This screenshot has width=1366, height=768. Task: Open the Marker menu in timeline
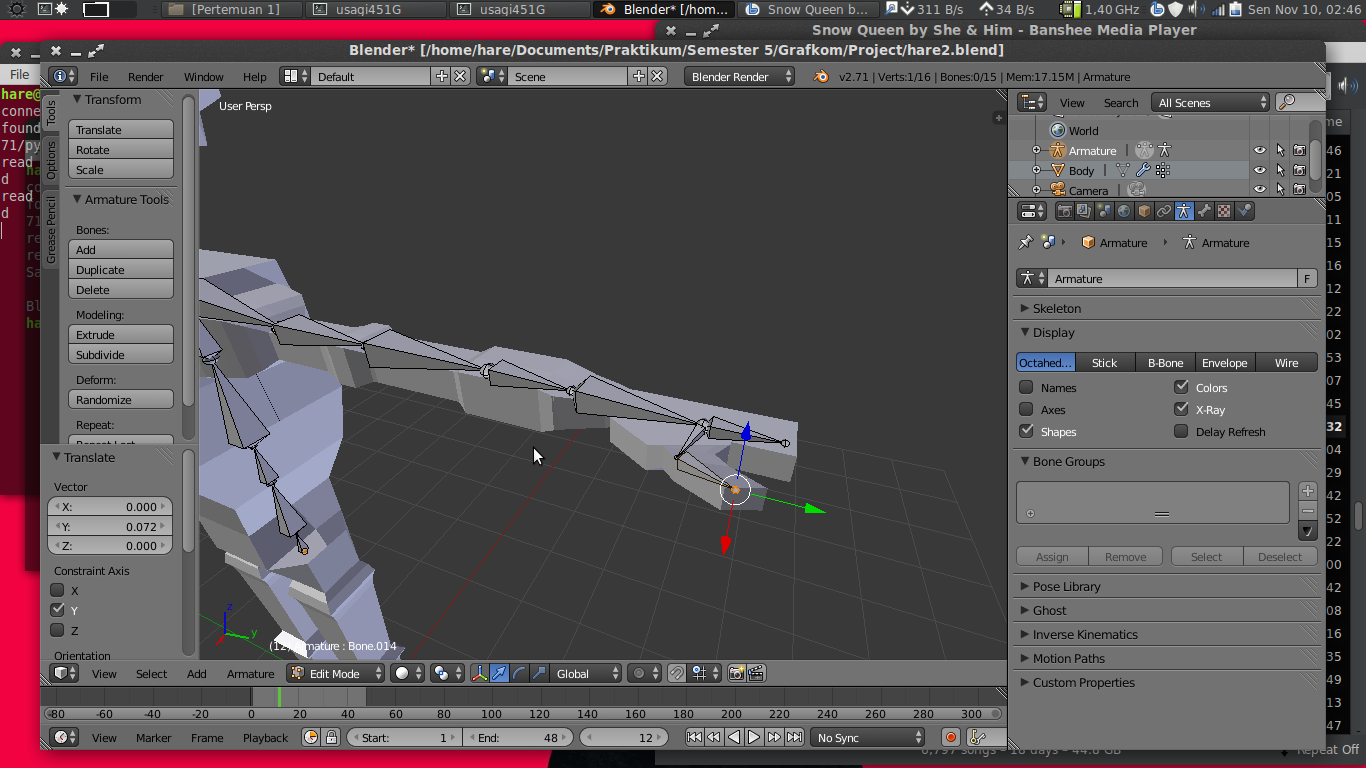(x=153, y=737)
